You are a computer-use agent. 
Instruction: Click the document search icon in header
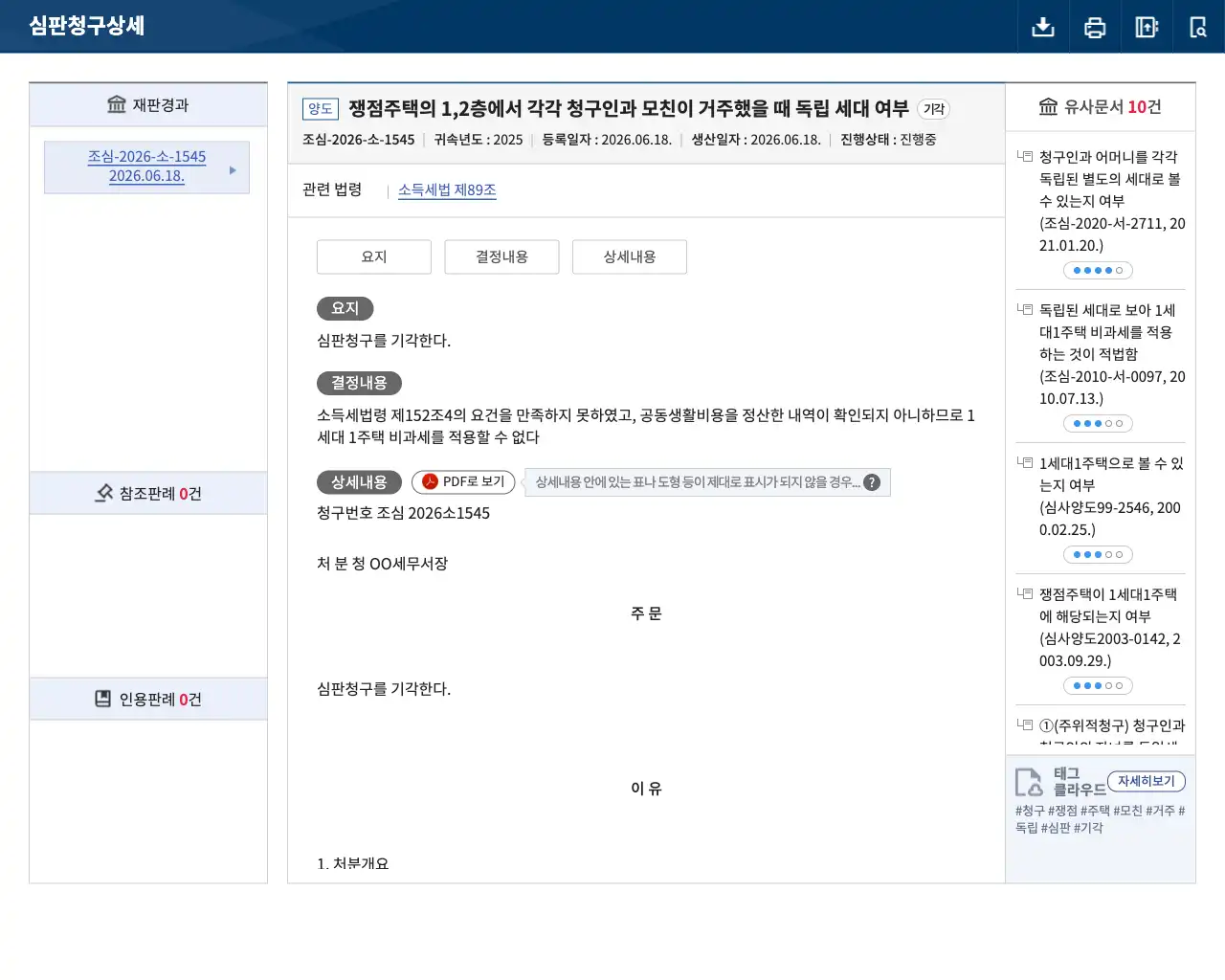click(x=1198, y=27)
